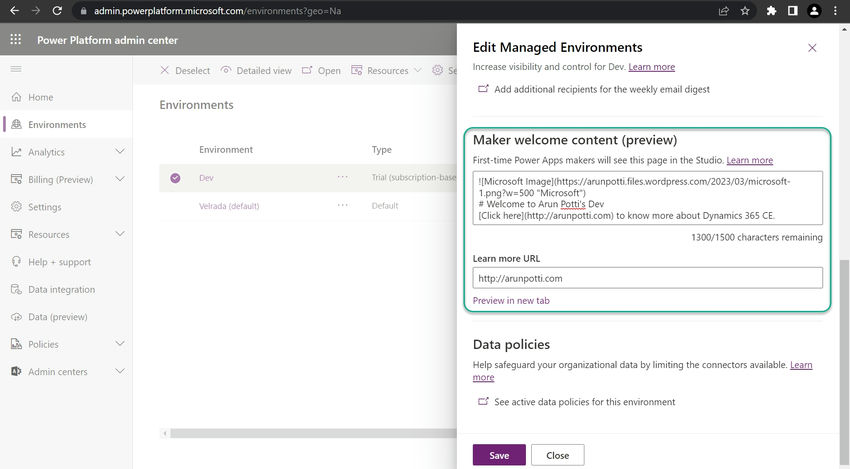Click the Save button
This screenshot has width=850, height=469.
click(499, 455)
